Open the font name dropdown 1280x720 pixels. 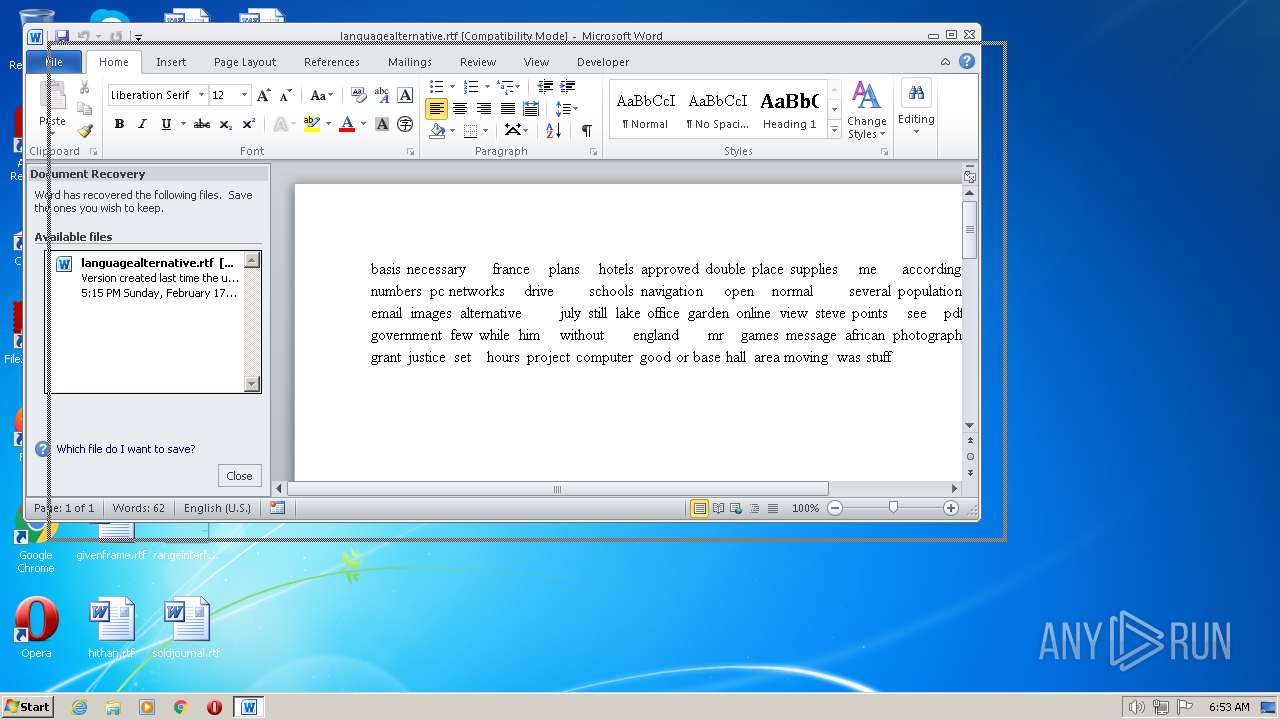coord(201,95)
